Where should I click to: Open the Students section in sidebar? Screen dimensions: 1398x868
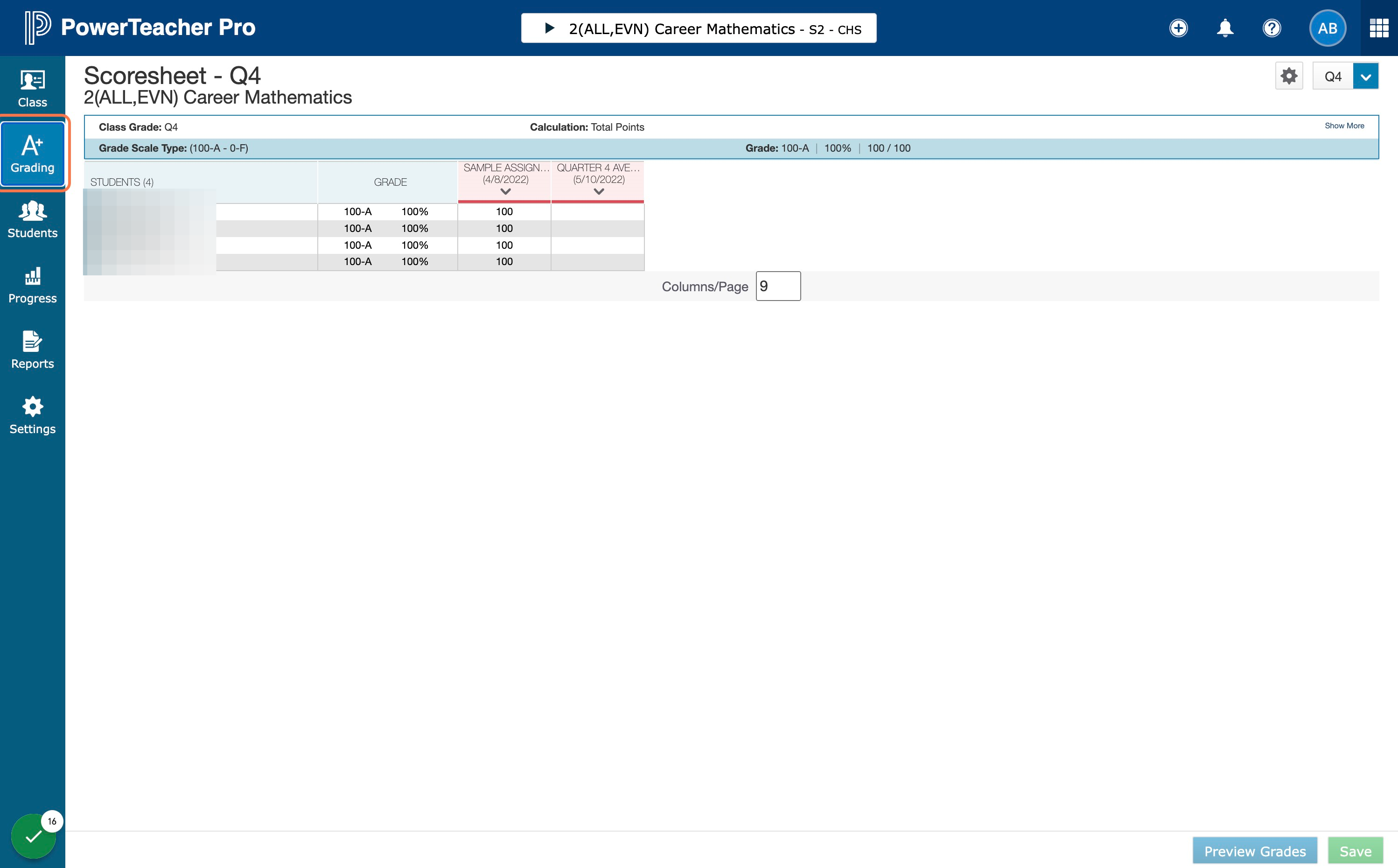(x=32, y=219)
